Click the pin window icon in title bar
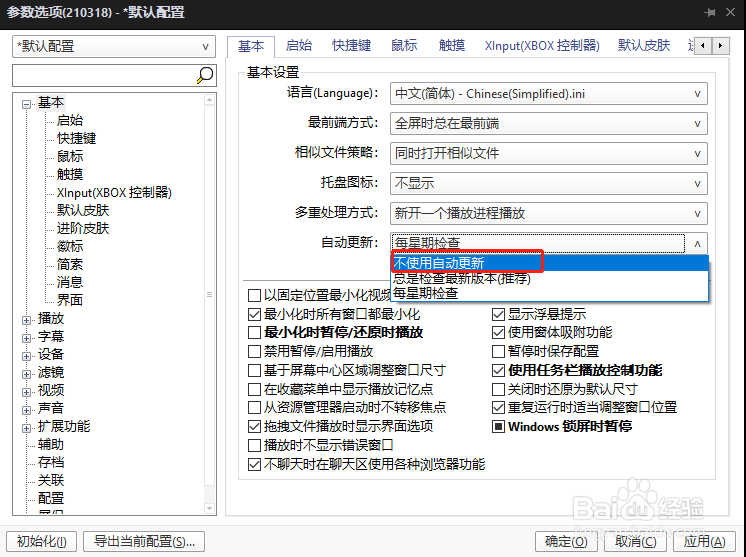Screen dimensions: 746x557 pos(710,12)
